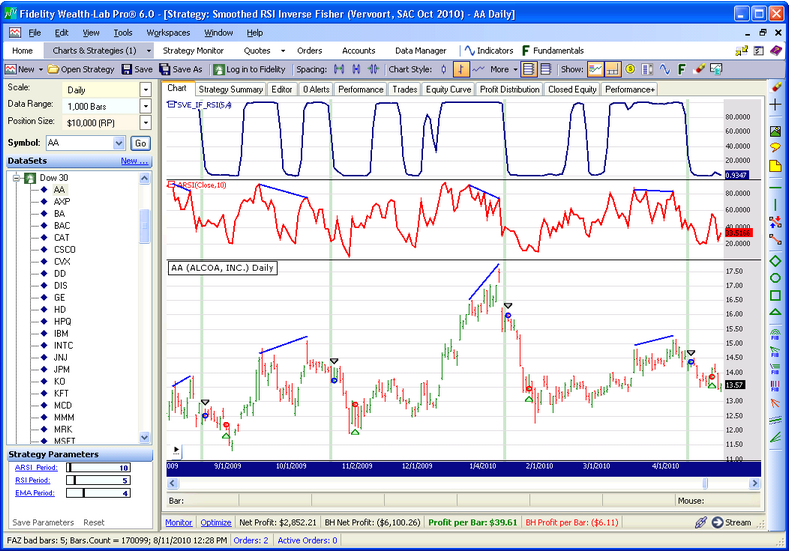Viewport: 789px width, 551px height.
Task: Toggle the SVE_IF_RSI pane collapse box
Action: point(171,104)
